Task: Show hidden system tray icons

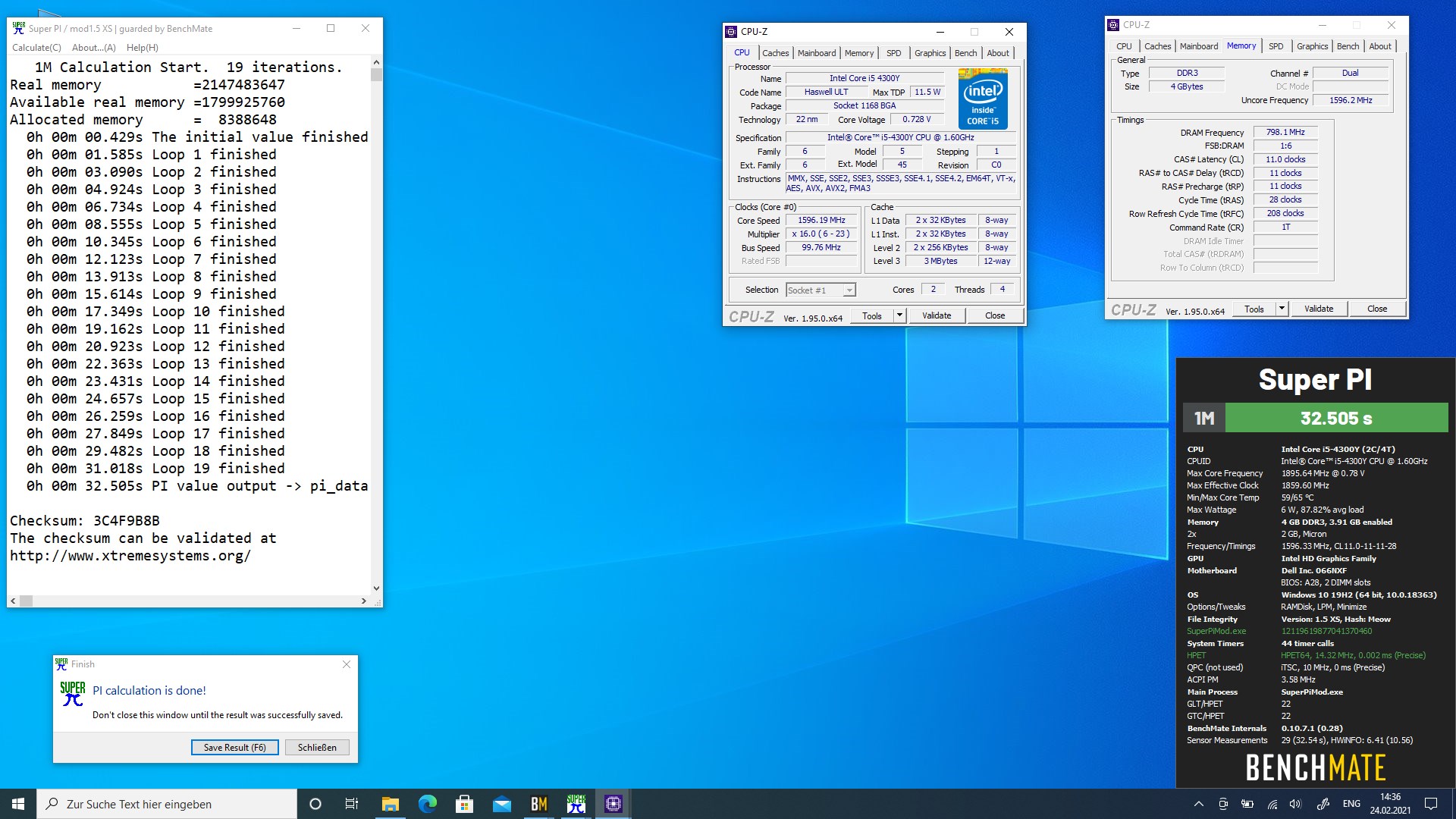Action: 1199,804
